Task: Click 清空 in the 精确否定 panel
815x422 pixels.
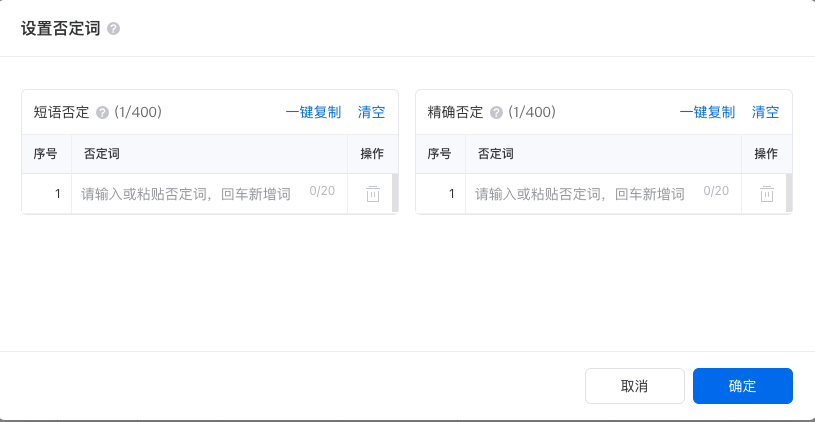Action: 765,112
